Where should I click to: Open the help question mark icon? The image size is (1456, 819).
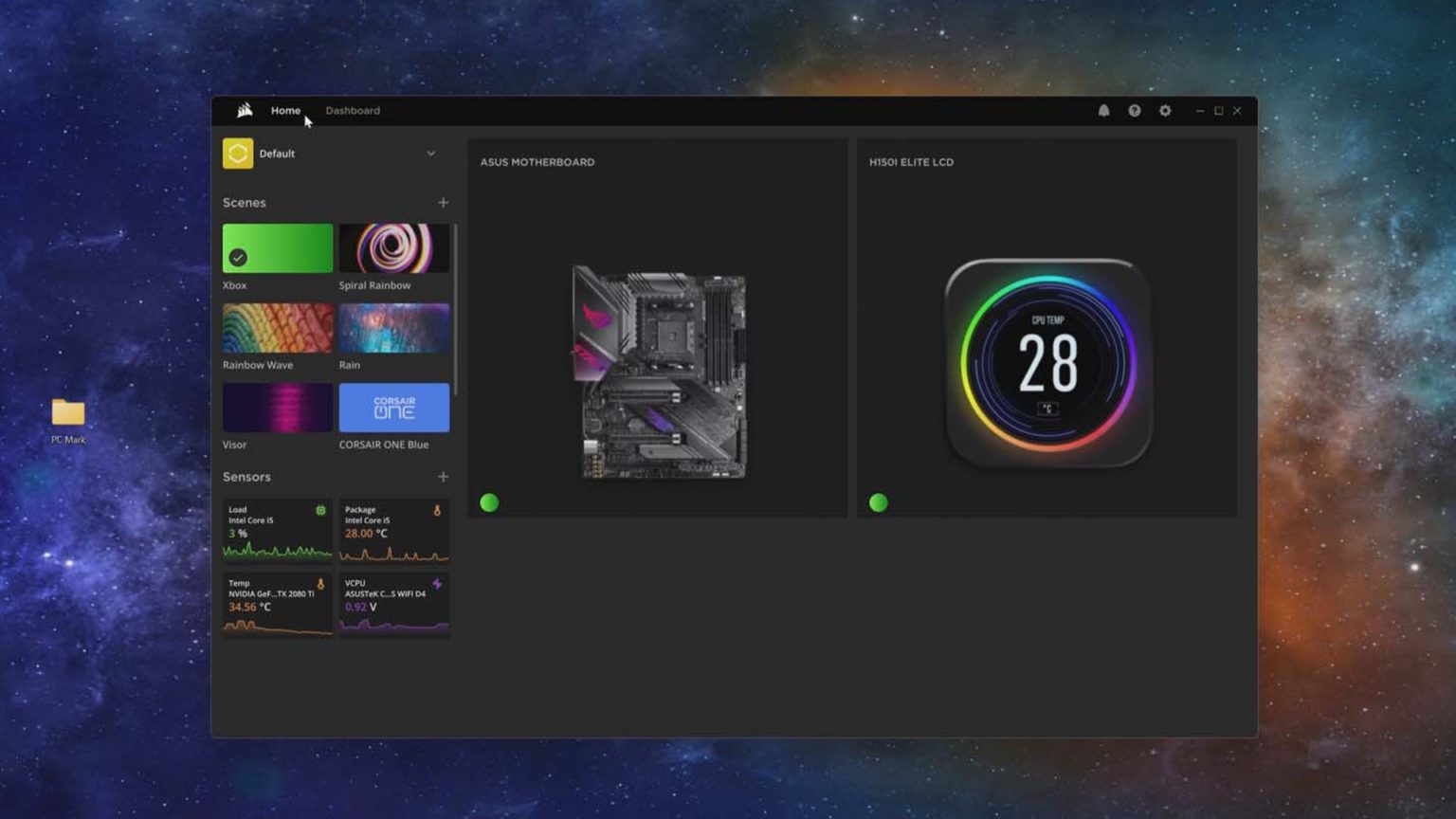click(x=1134, y=111)
